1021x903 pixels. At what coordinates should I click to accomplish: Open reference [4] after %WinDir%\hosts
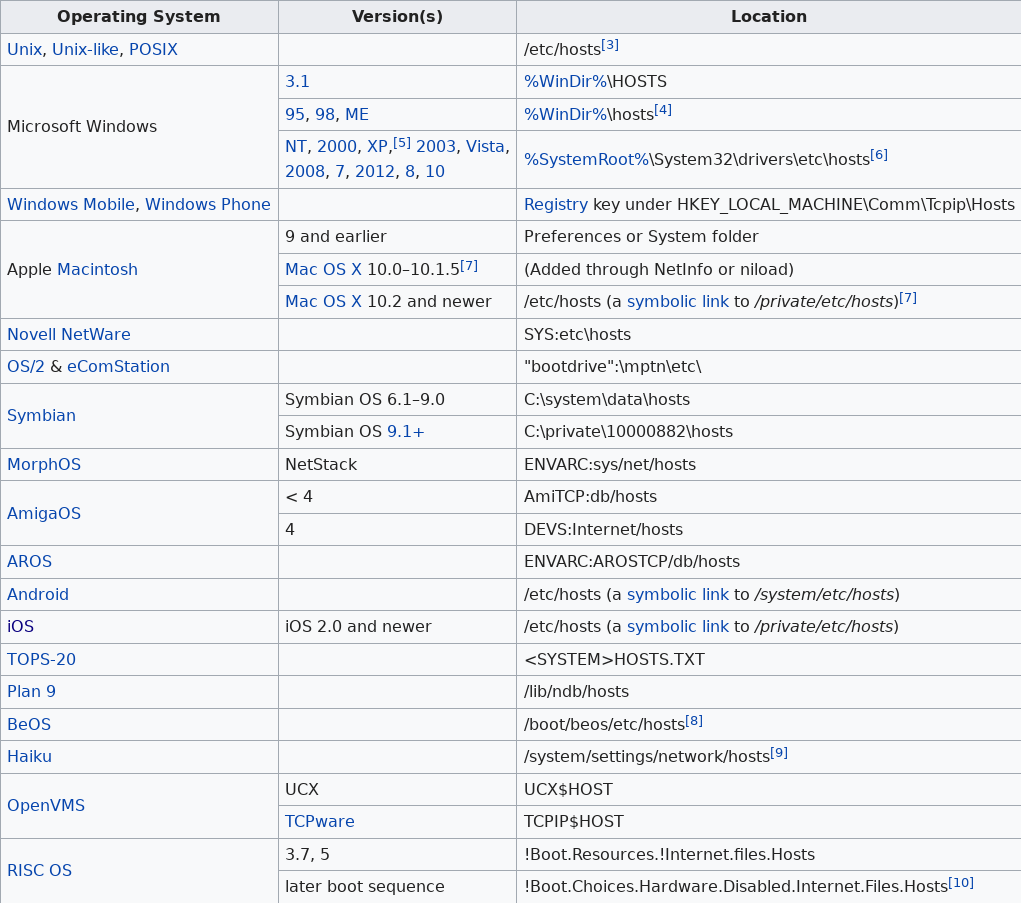click(663, 110)
